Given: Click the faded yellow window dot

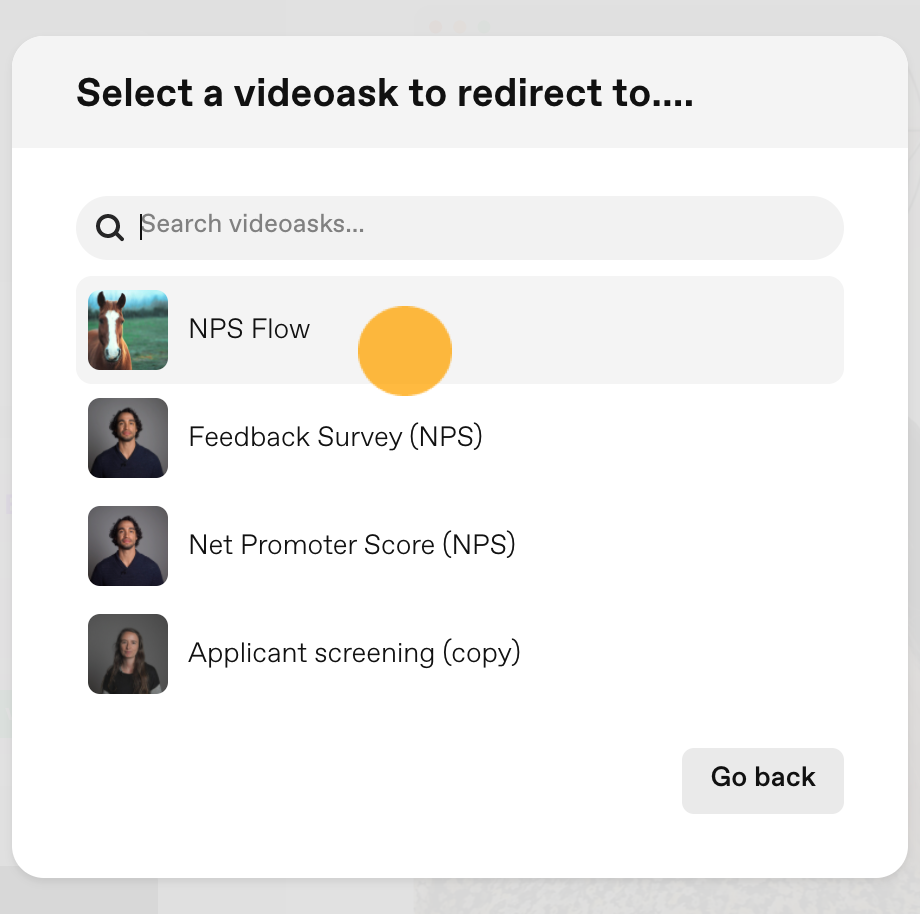Looking at the screenshot, I should 459,26.
